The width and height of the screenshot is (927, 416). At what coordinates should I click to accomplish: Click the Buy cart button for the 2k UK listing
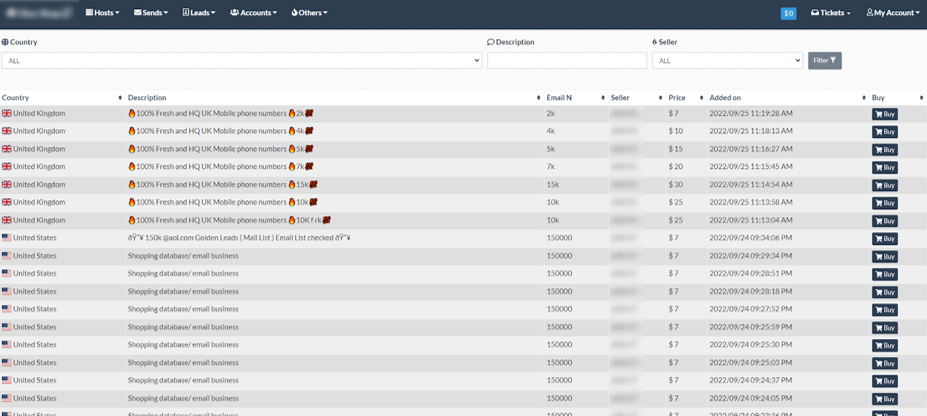pos(884,114)
